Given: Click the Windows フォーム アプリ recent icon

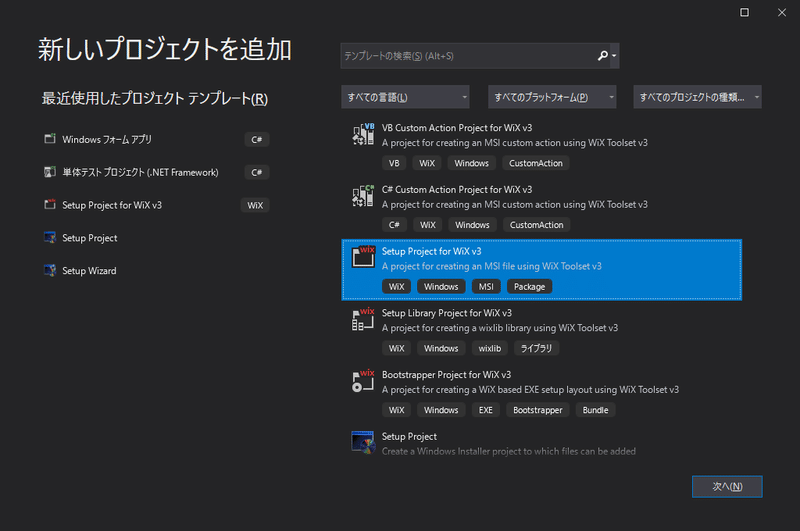Looking at the screenshot, I should tap(49, 139).
